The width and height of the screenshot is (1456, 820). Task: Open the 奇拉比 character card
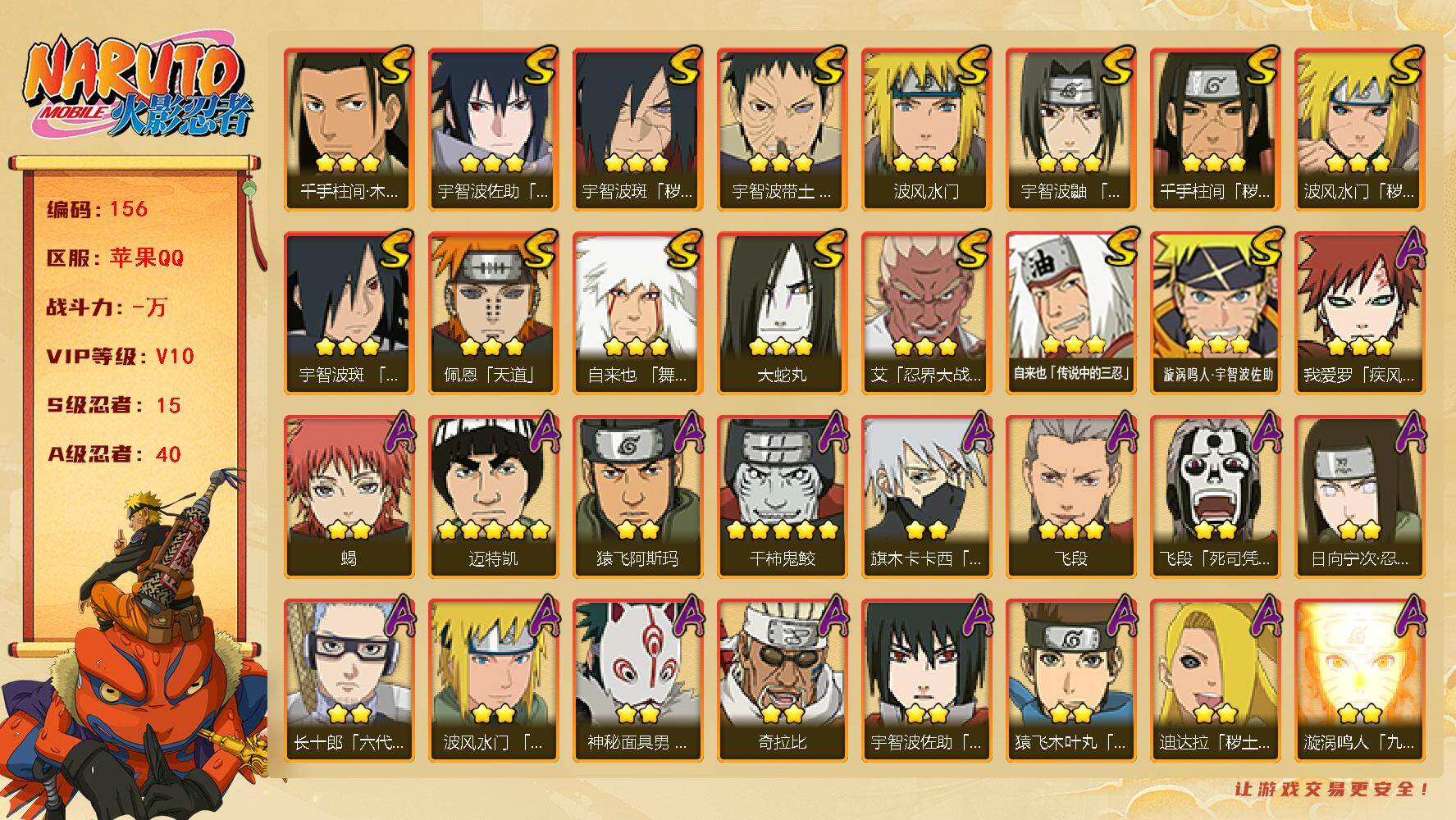[782, 681]
